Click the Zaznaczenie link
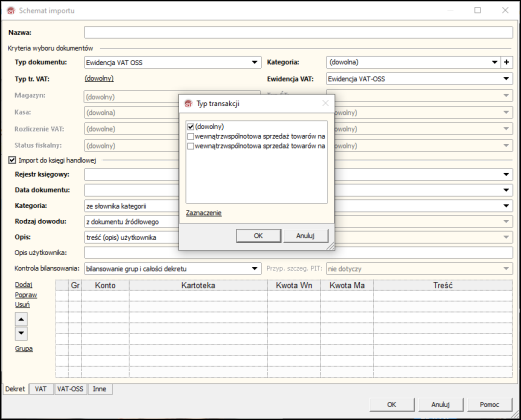Image resolution: width=521 pixels, height=420 pixels. pos(204,213)
